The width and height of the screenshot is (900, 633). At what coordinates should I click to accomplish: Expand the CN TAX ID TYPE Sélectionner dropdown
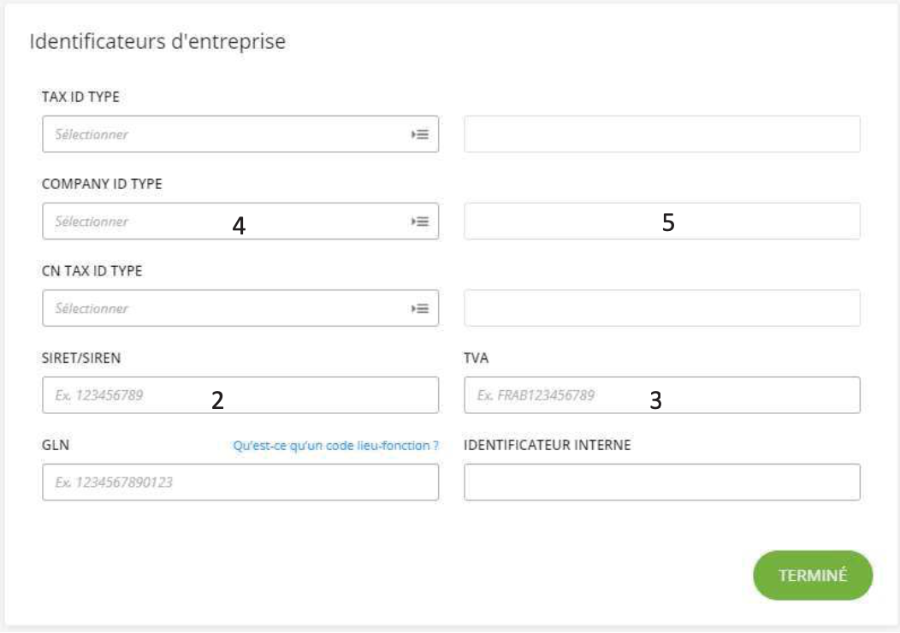point(240,309)
